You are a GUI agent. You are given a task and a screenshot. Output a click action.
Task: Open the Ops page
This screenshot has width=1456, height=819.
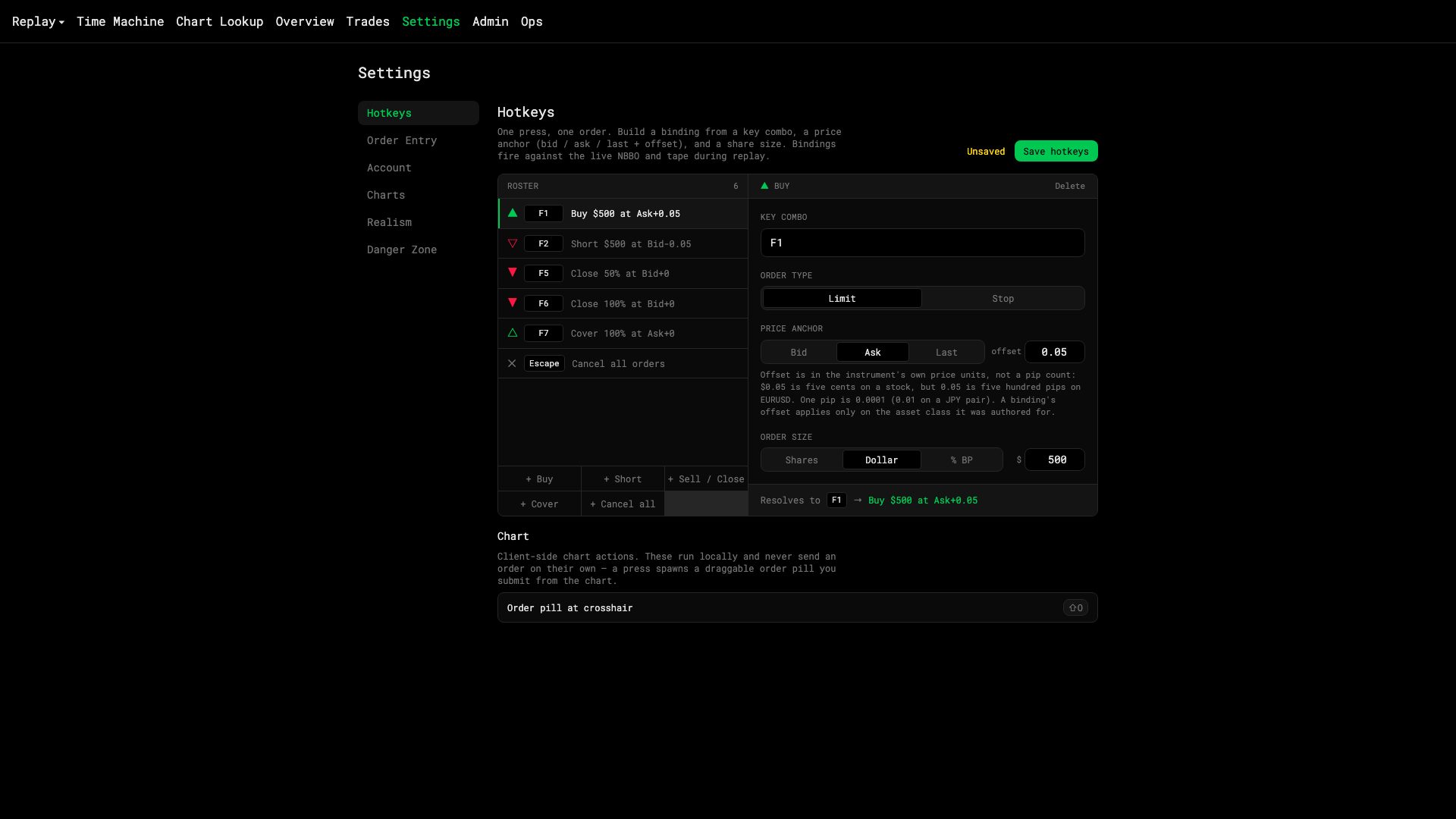(x=532, y=21)
